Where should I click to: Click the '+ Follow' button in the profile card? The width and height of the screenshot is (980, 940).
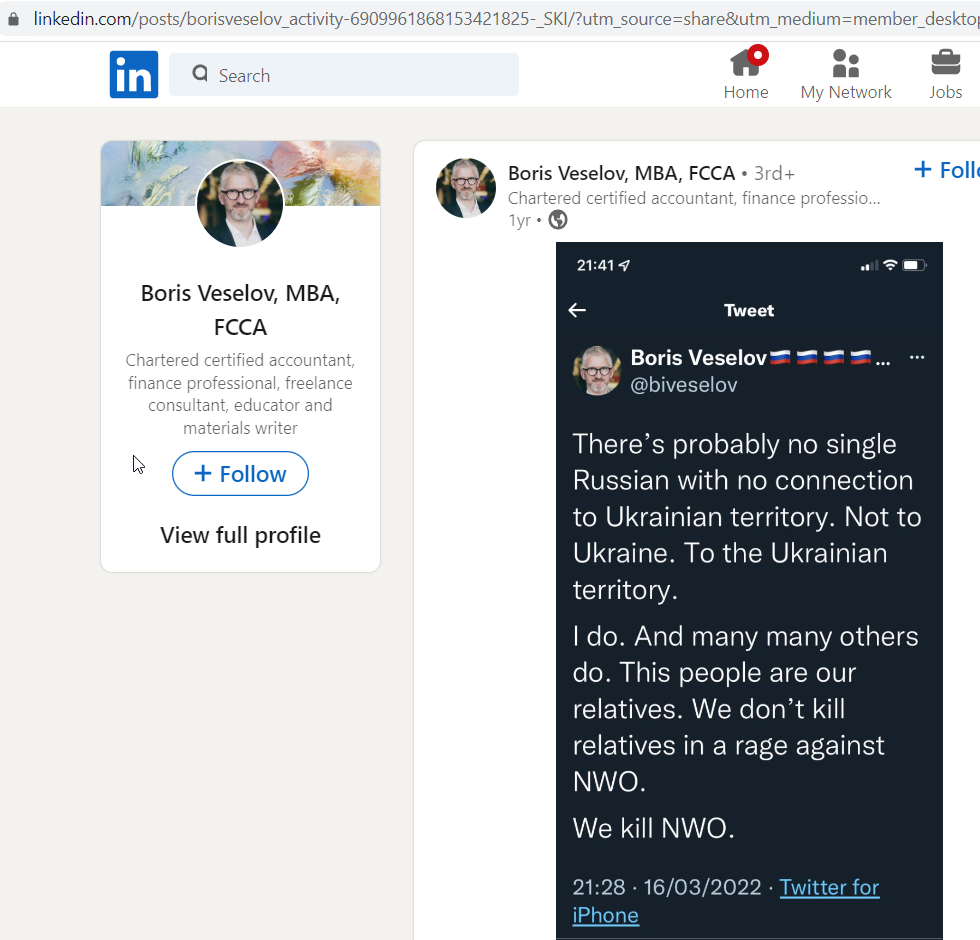coord(240,473)
